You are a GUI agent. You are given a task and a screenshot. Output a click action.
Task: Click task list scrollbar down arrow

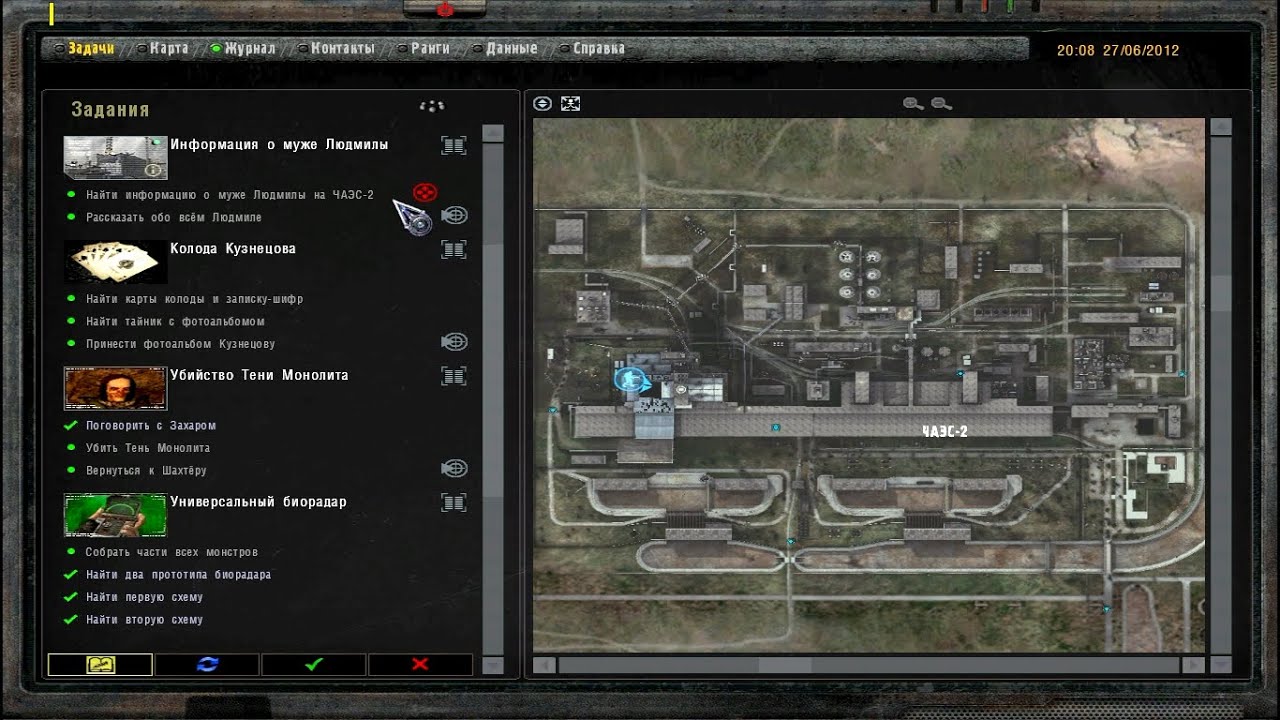492,664
